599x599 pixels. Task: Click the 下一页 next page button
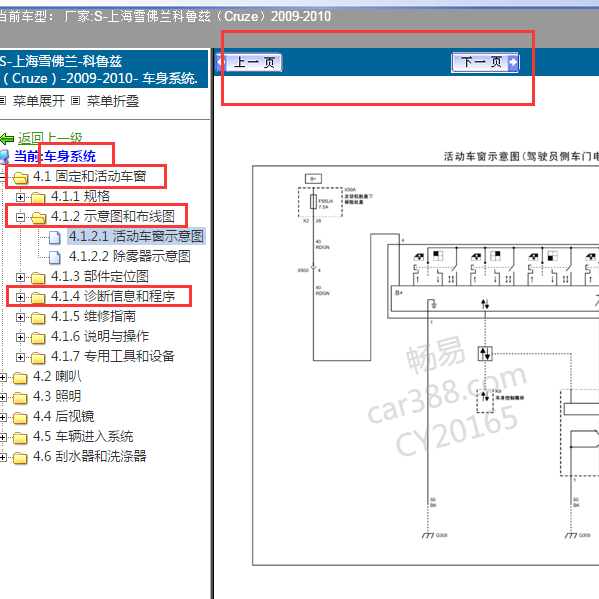pyautogui.click(x=485, y=62)
